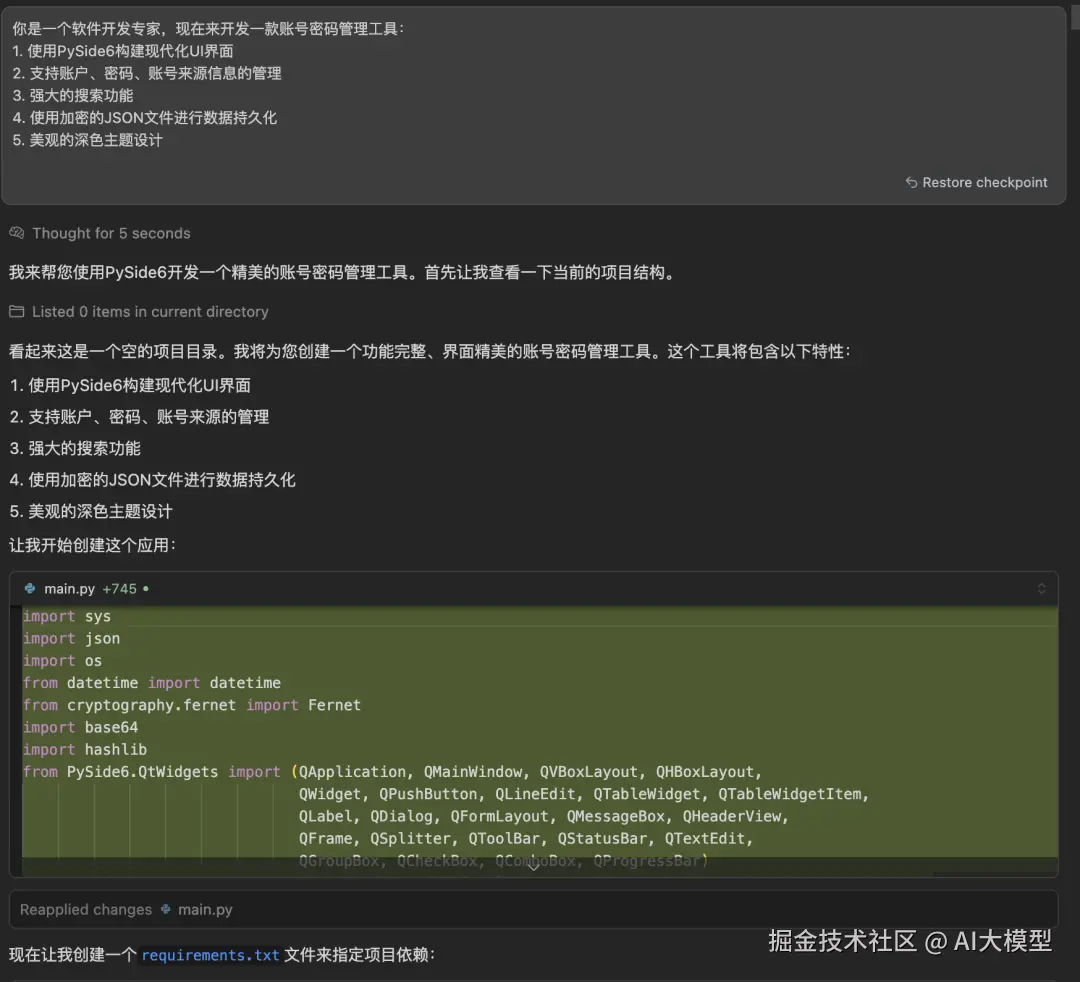
Task: Click 'Reapplied changes' label
Action: click(85, 910)
